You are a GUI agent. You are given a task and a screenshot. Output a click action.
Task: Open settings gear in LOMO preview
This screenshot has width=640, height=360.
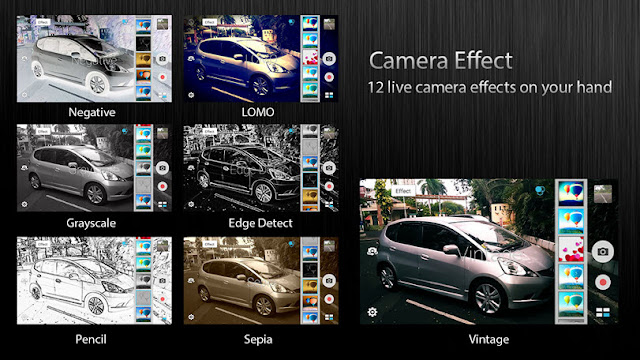(191, 95)
